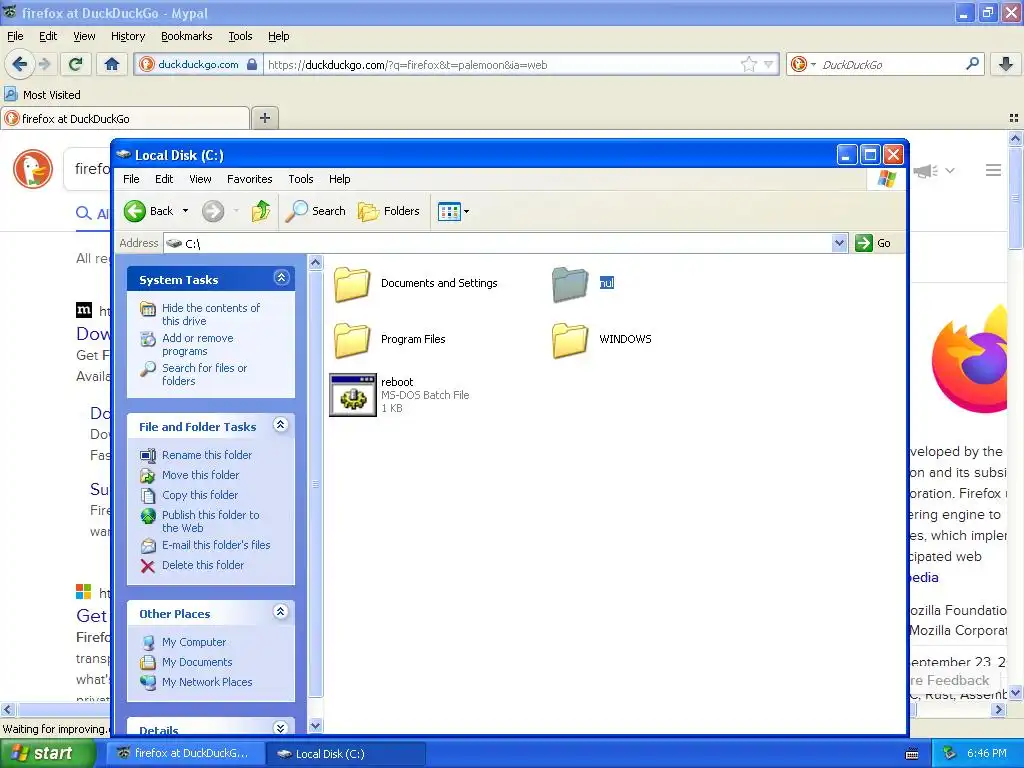Click Copy this folder task
The width and height of the screenshot is (1024, 768).
click(x=199, y=495)
